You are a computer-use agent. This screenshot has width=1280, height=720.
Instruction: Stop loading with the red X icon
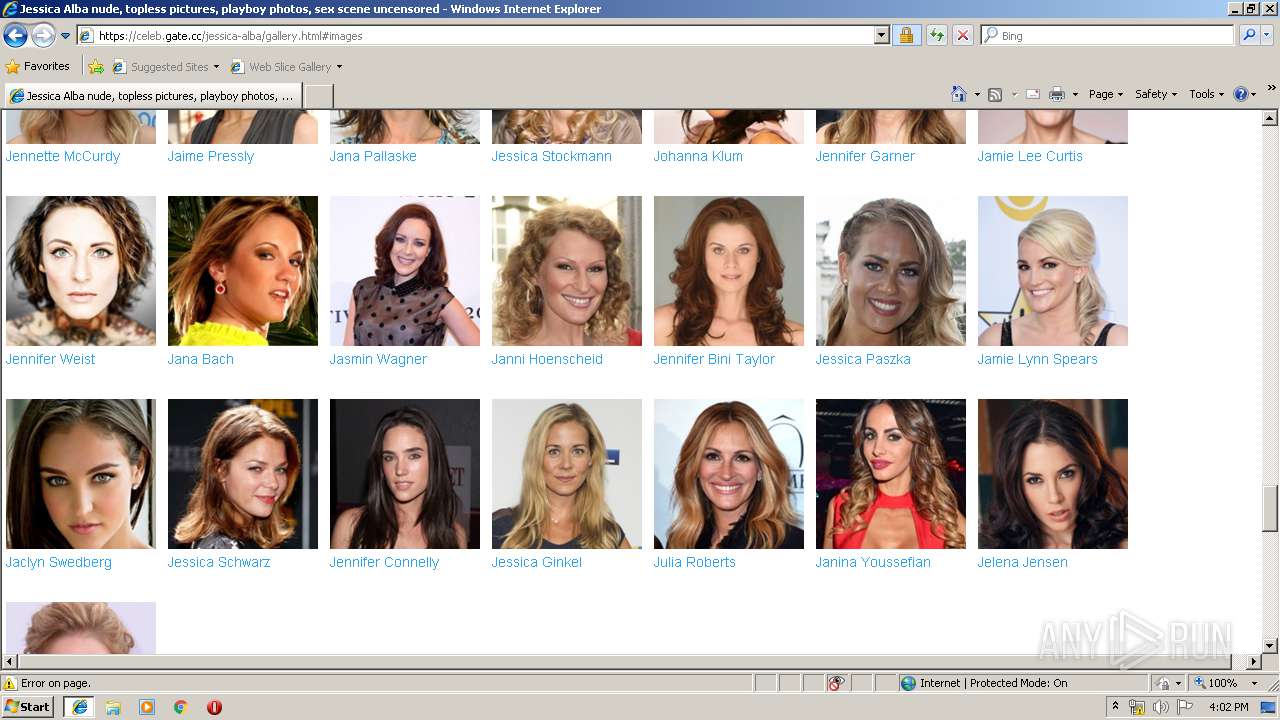click(x=962, y=35)
